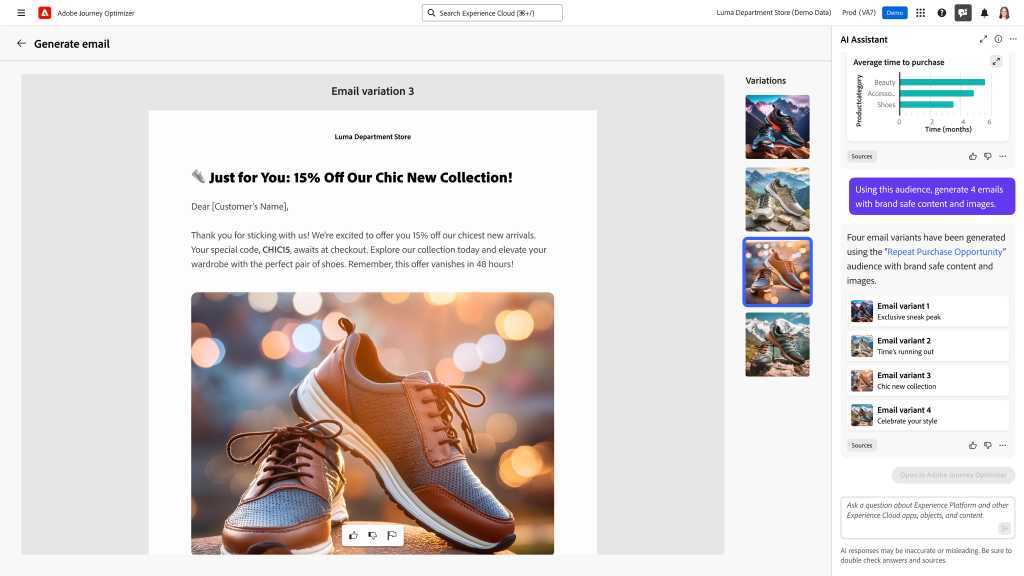Click the user prompt message bubble
1024x576 pixels.
coord(931,196)
